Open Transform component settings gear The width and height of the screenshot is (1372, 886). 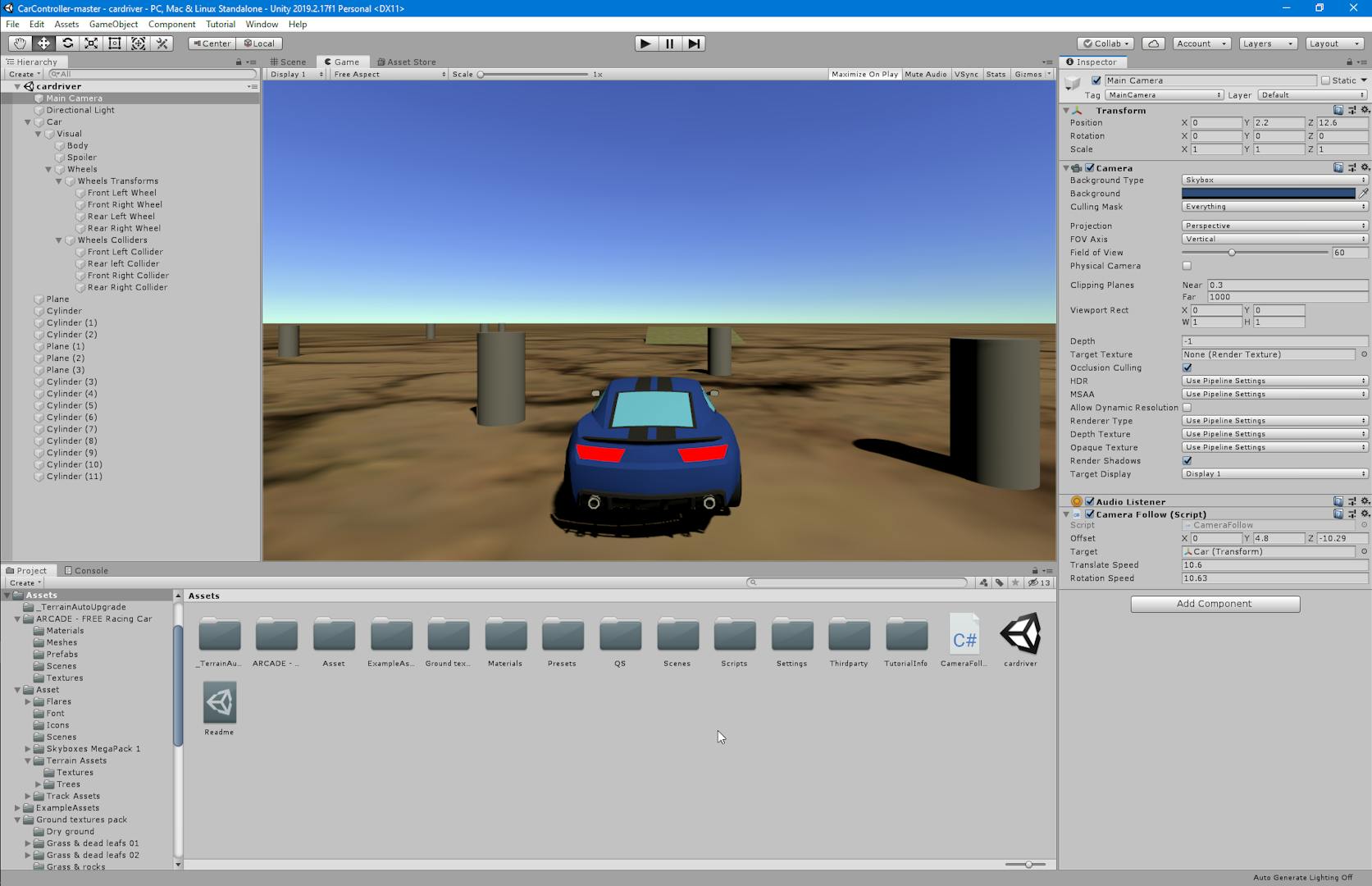coord(1365,110)
